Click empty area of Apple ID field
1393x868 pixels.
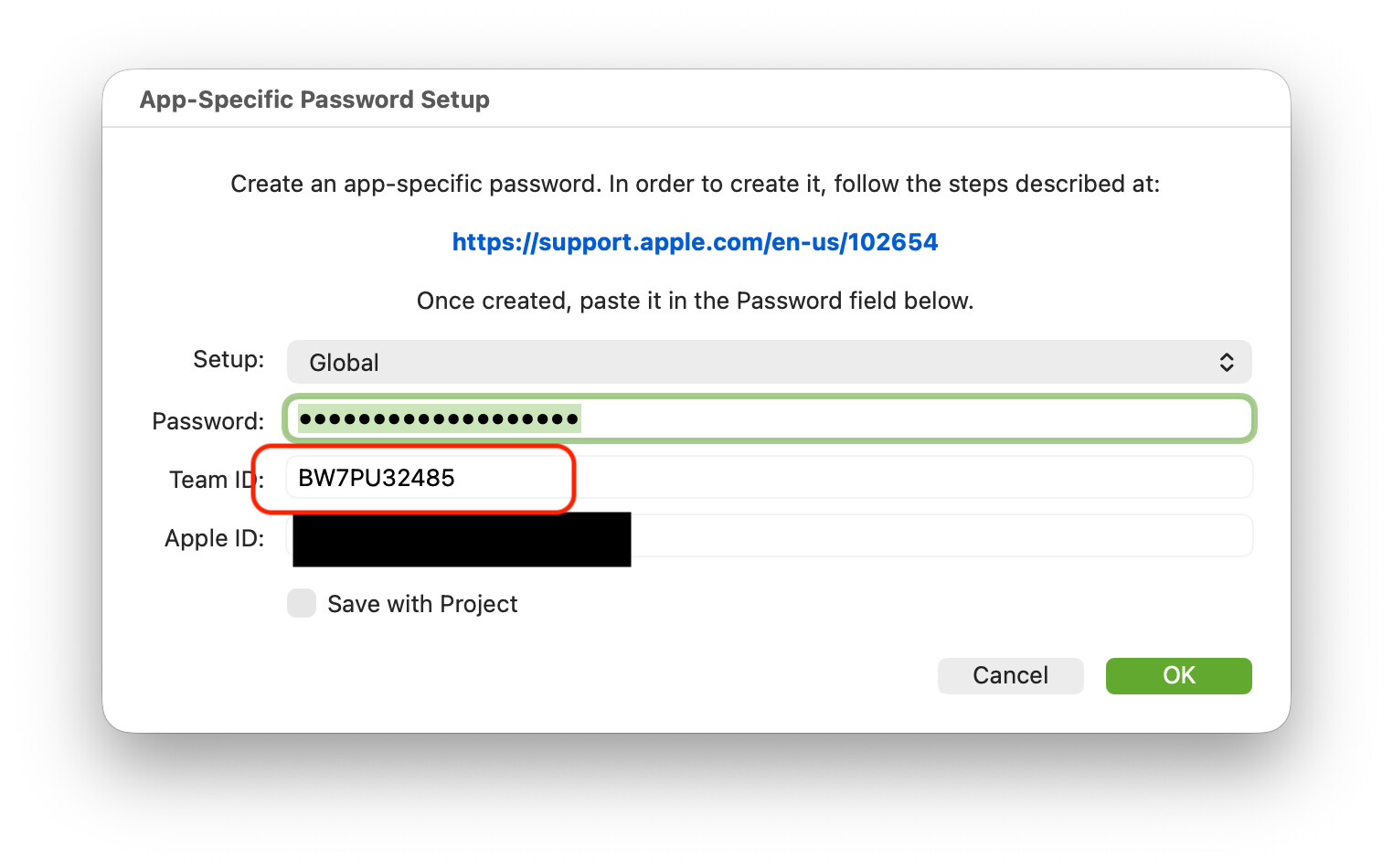click(x=941, y=536)
